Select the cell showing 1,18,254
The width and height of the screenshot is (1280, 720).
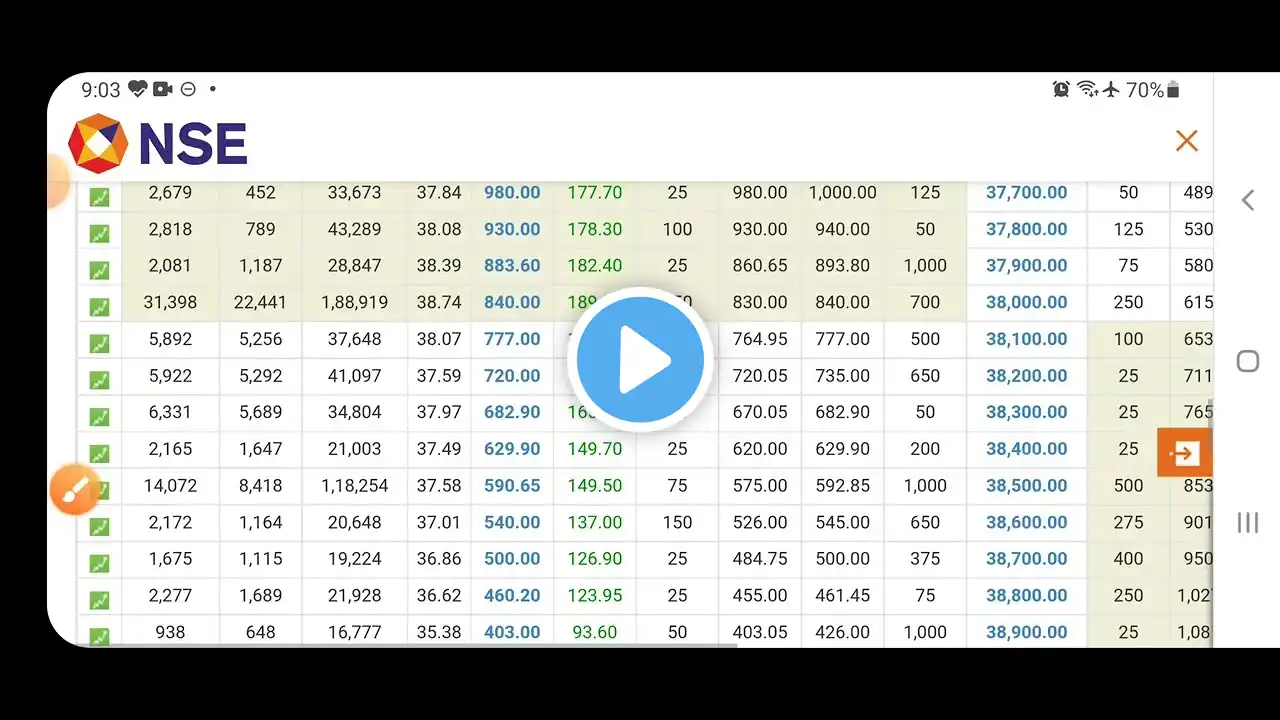[x=354, y=485]
